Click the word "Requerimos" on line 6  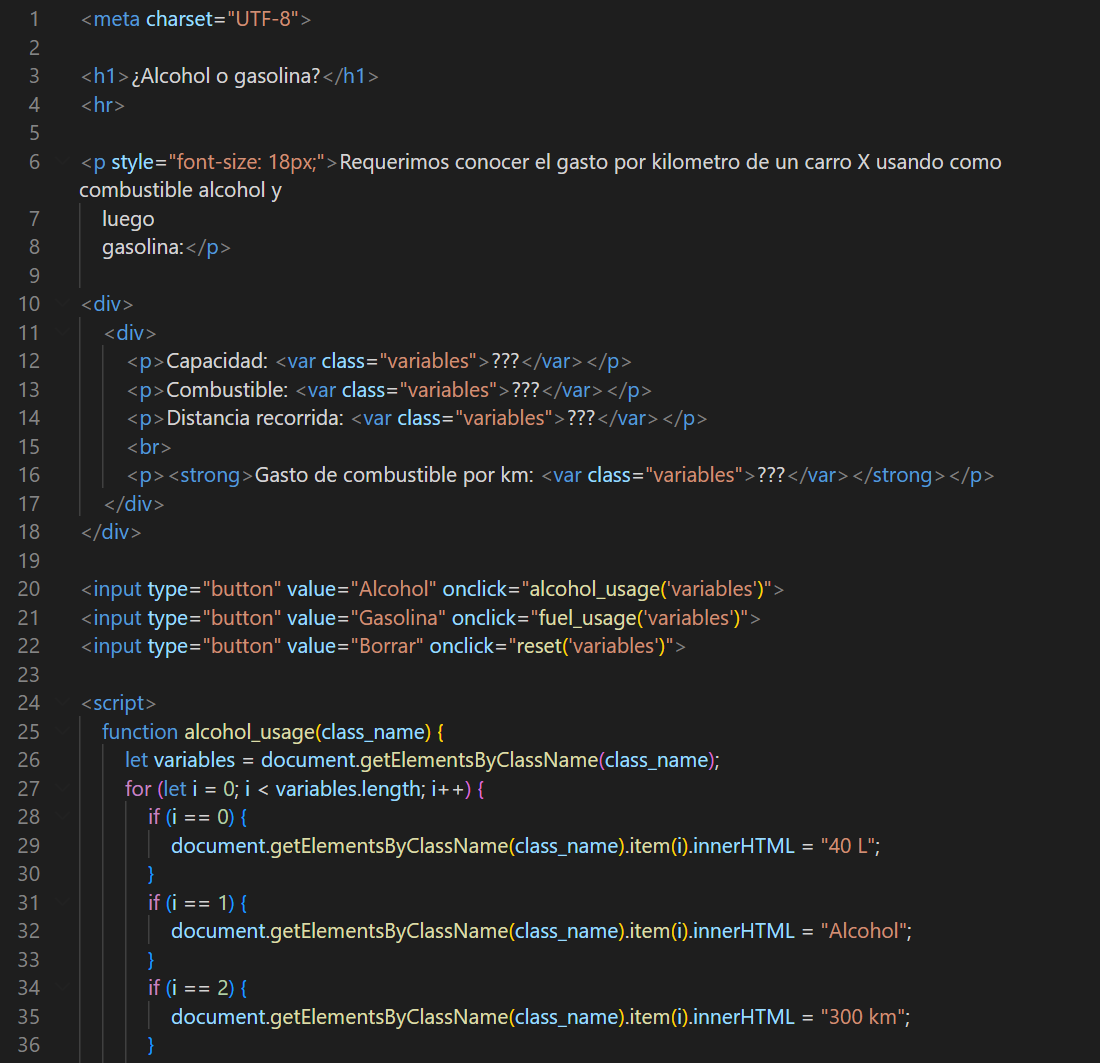394,162
